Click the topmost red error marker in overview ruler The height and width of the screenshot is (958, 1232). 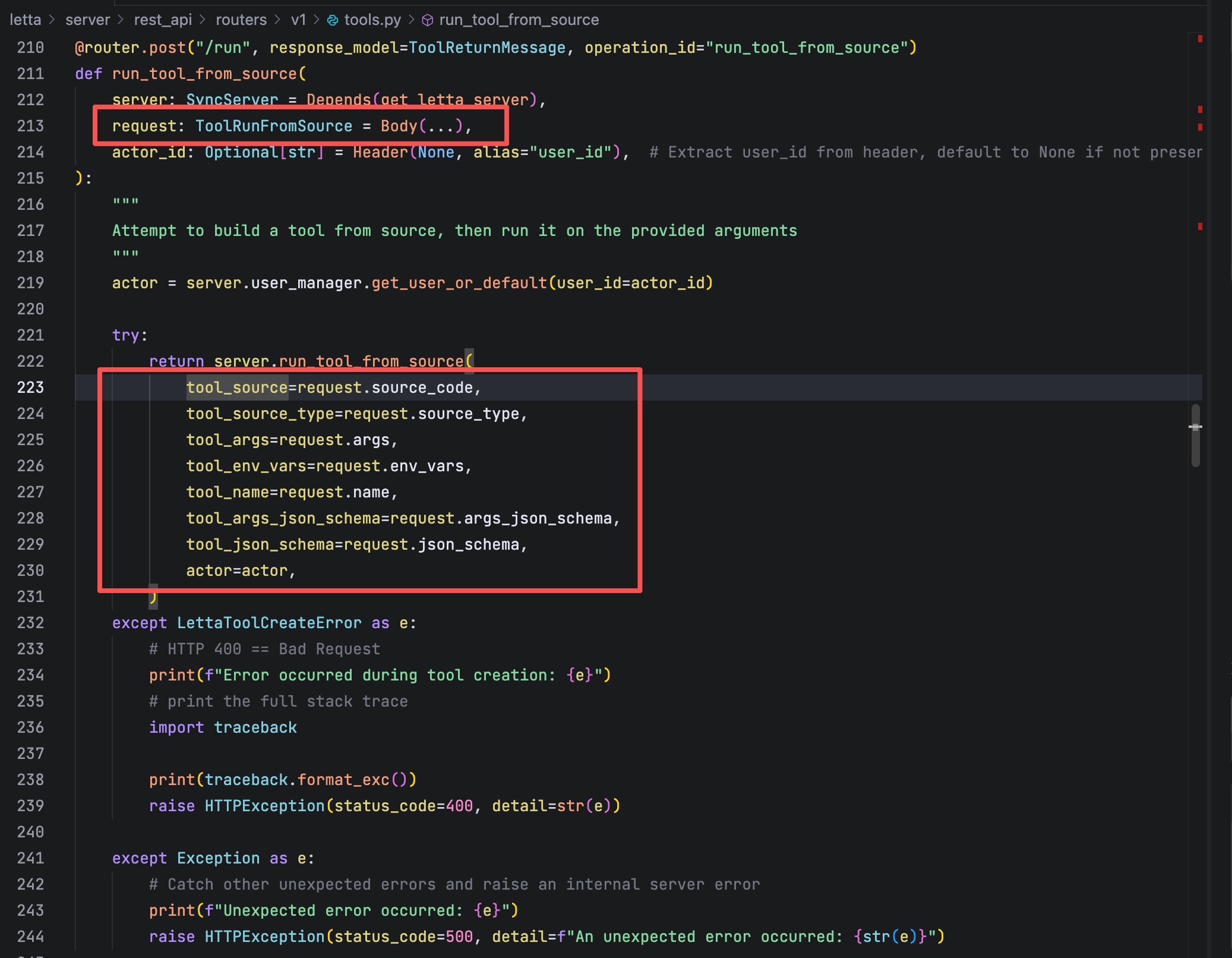(x=1200, y=39)
